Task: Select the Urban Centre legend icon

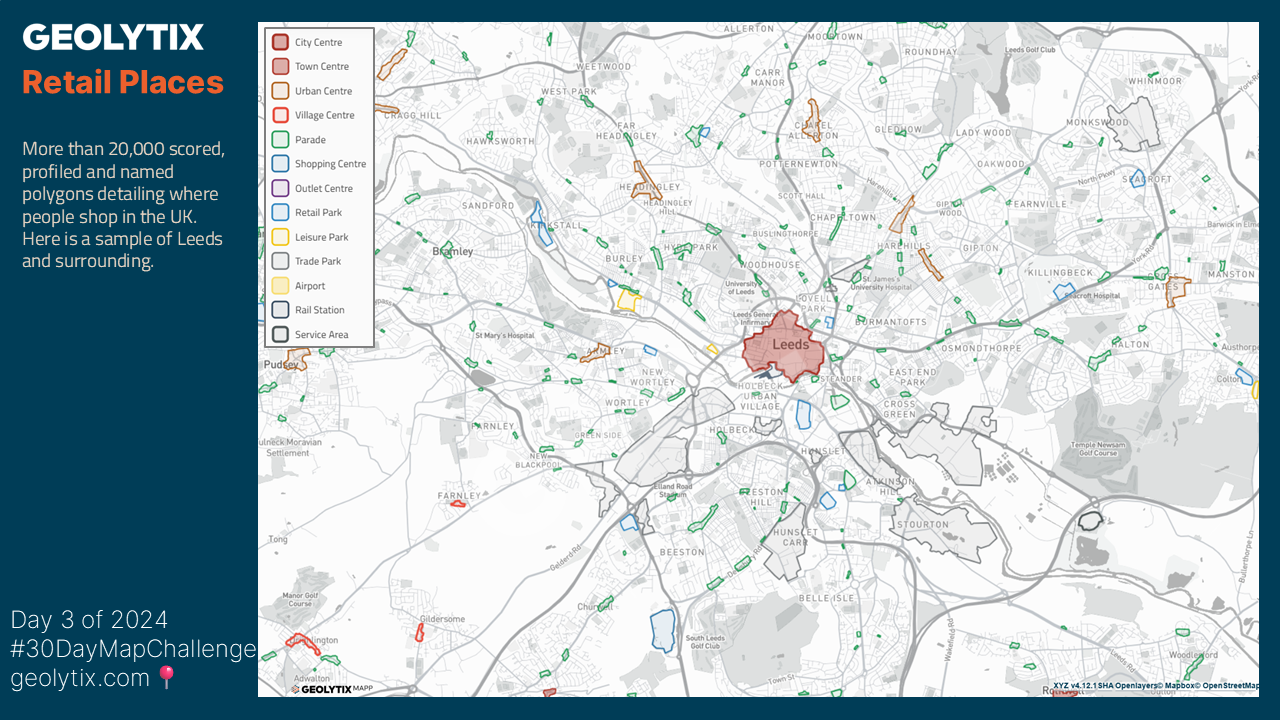Action: pos(281,91)
